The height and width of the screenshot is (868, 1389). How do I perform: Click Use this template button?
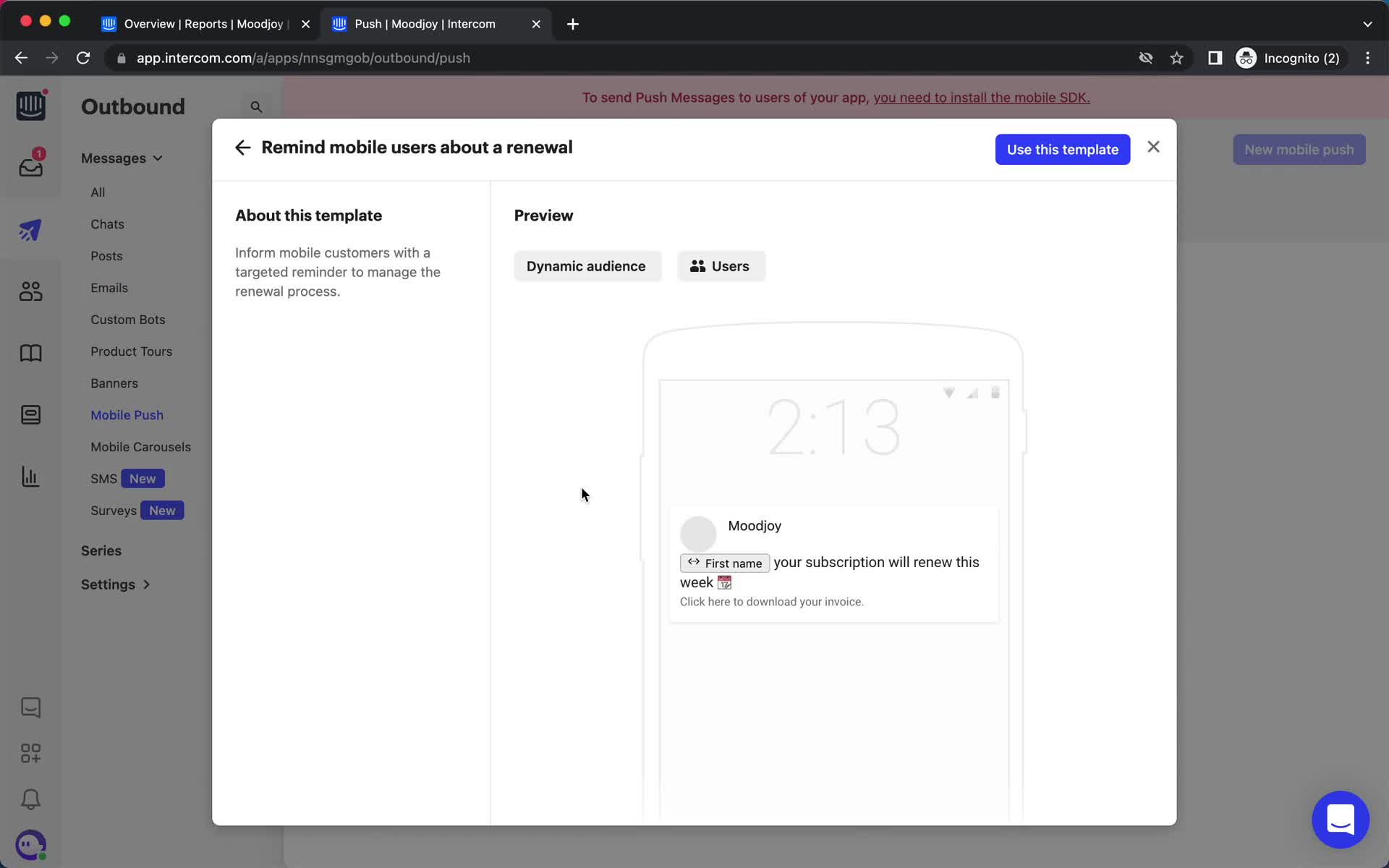[1063, 149]
